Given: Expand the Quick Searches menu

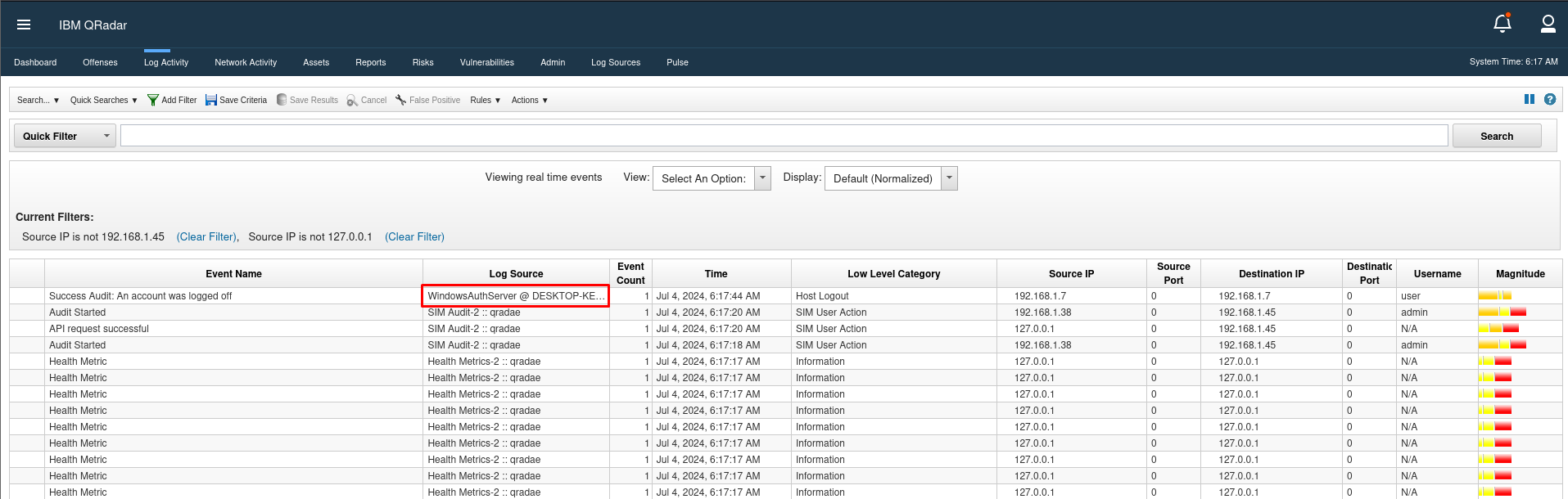Looking at the screenshot, I should tap(103, 100).
